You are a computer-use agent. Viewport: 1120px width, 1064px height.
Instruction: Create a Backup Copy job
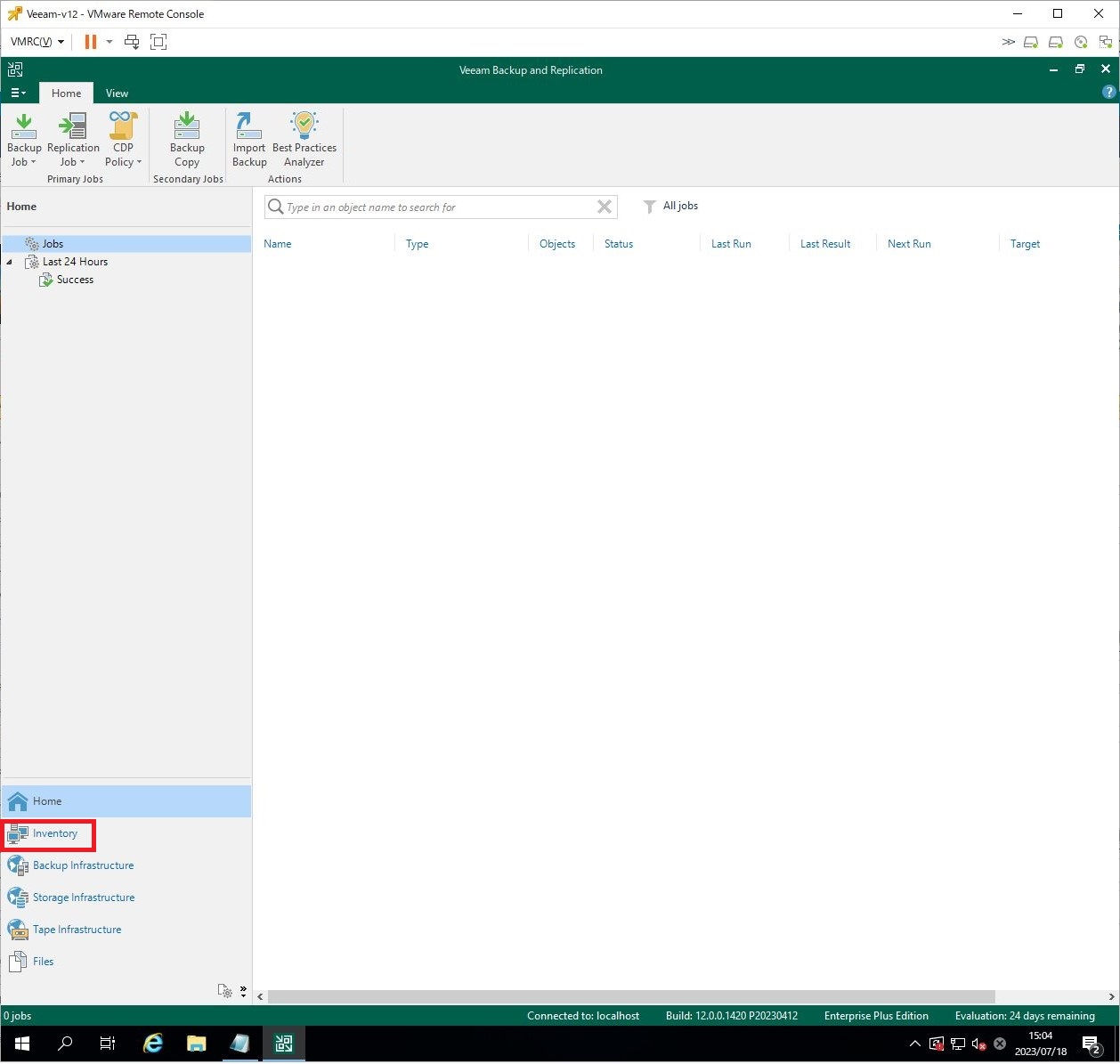click(x=187, y=140)
